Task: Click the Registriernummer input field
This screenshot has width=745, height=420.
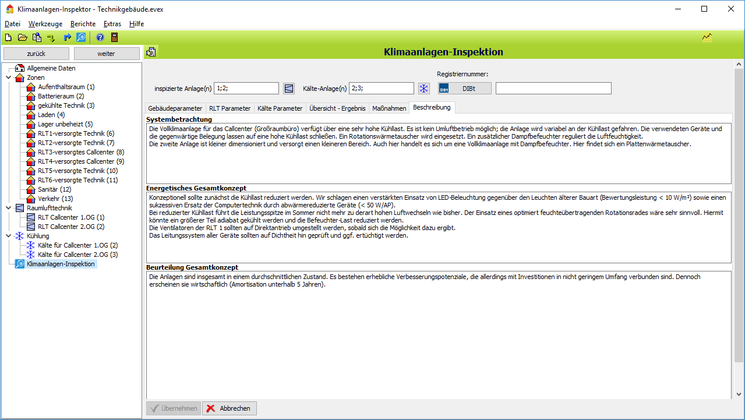Action: coord(554,88)
